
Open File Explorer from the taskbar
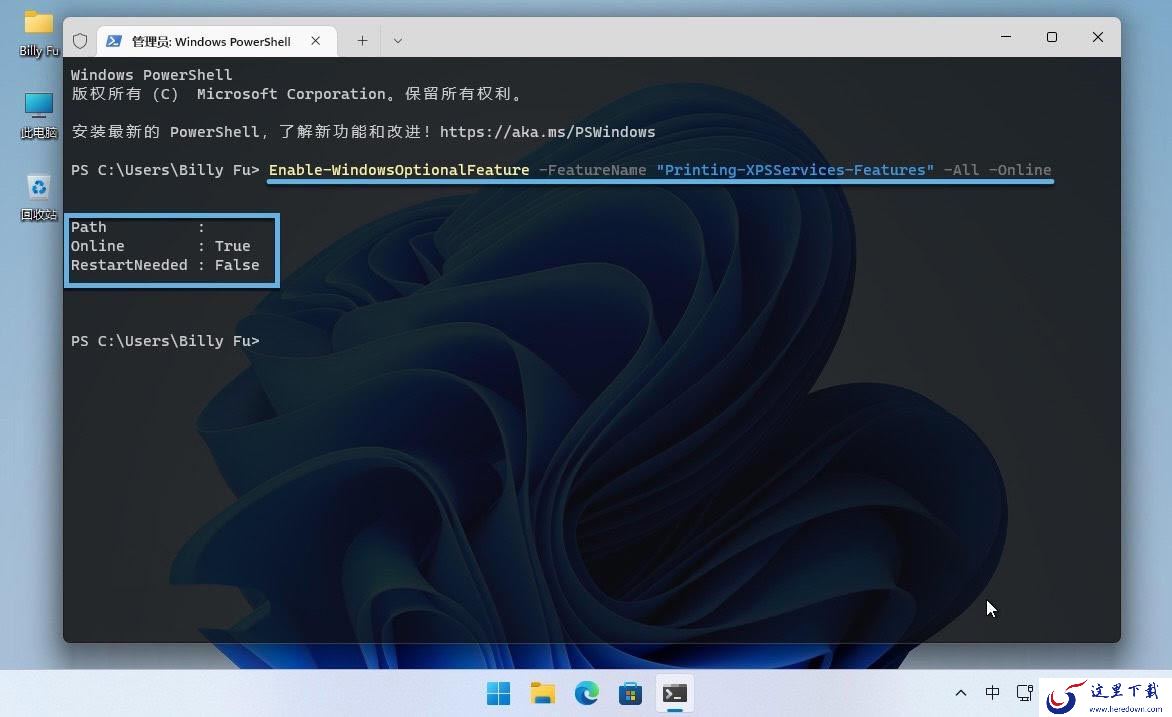[543, 694]
